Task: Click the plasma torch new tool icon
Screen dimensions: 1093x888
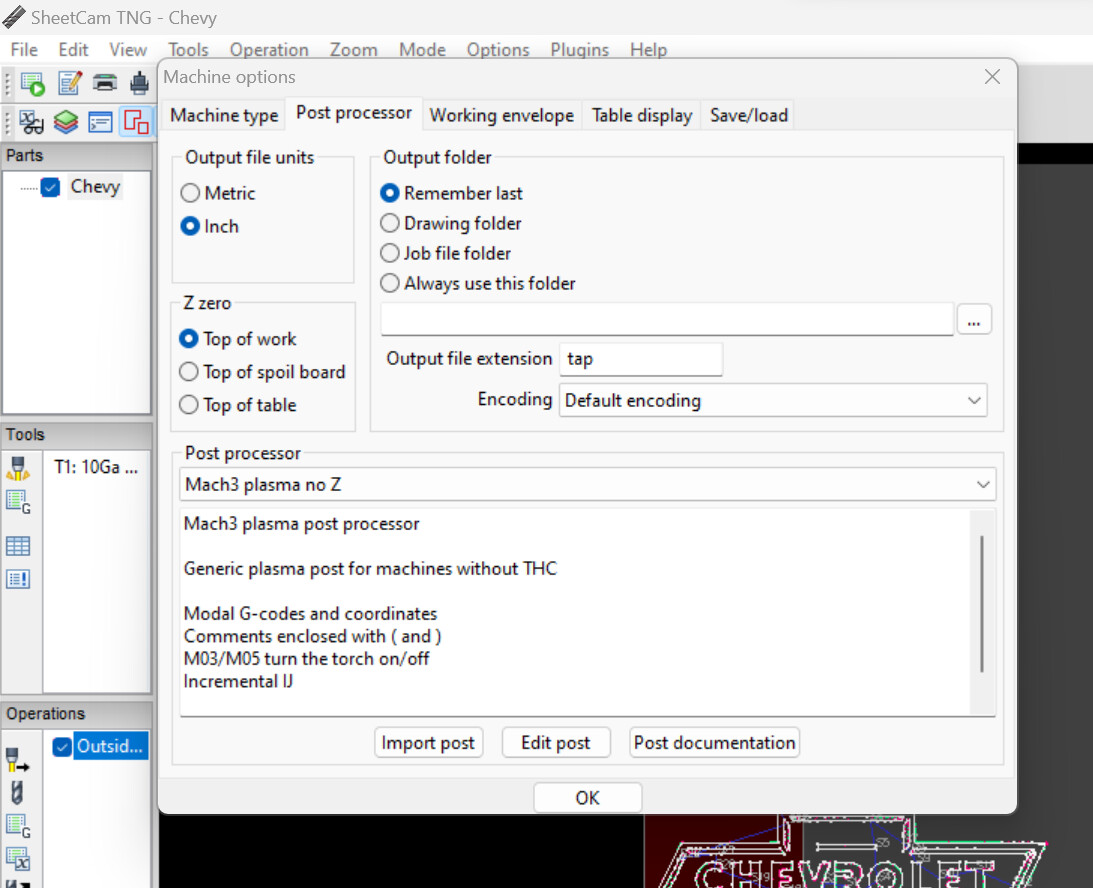Action: [x=18, y=467]
